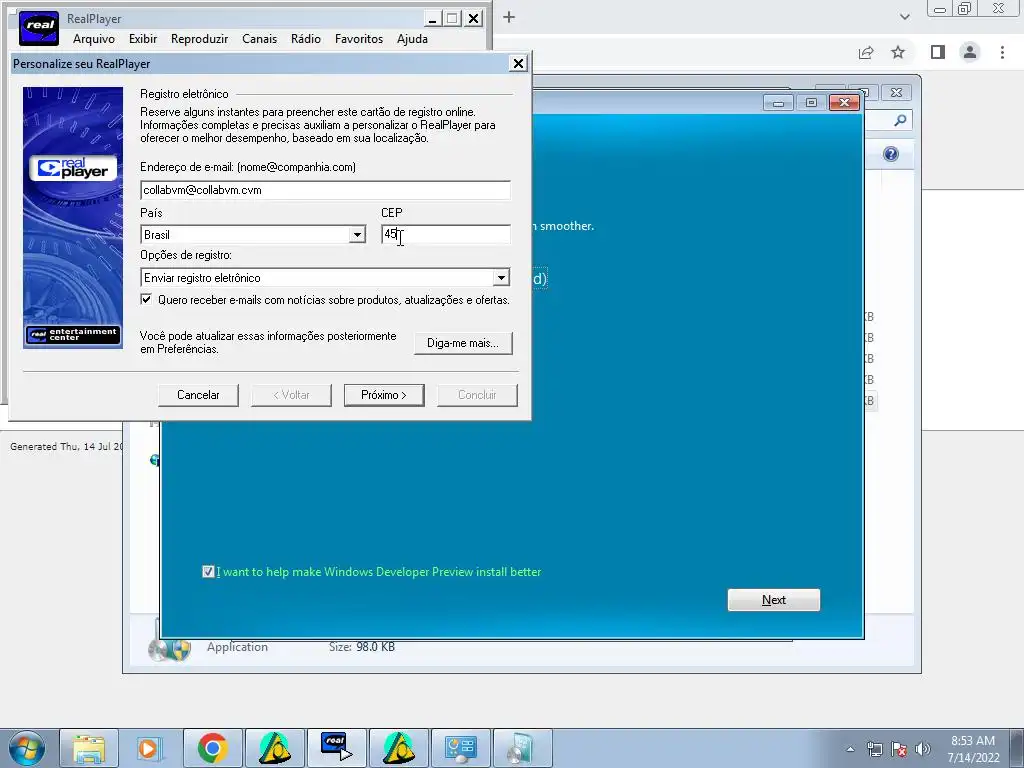1024x768 pixels.
Task: Click the Application file type label
Action: click(237, 647)
